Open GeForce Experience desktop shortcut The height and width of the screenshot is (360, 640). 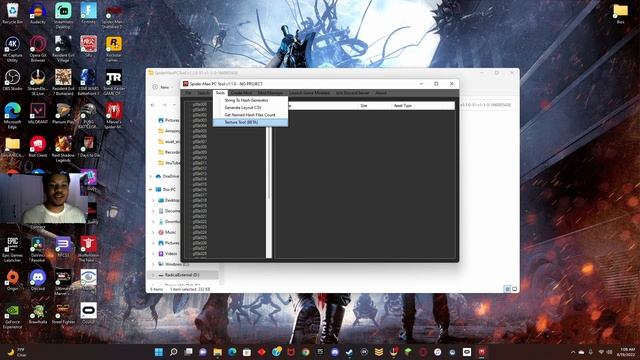coord(12,316)
